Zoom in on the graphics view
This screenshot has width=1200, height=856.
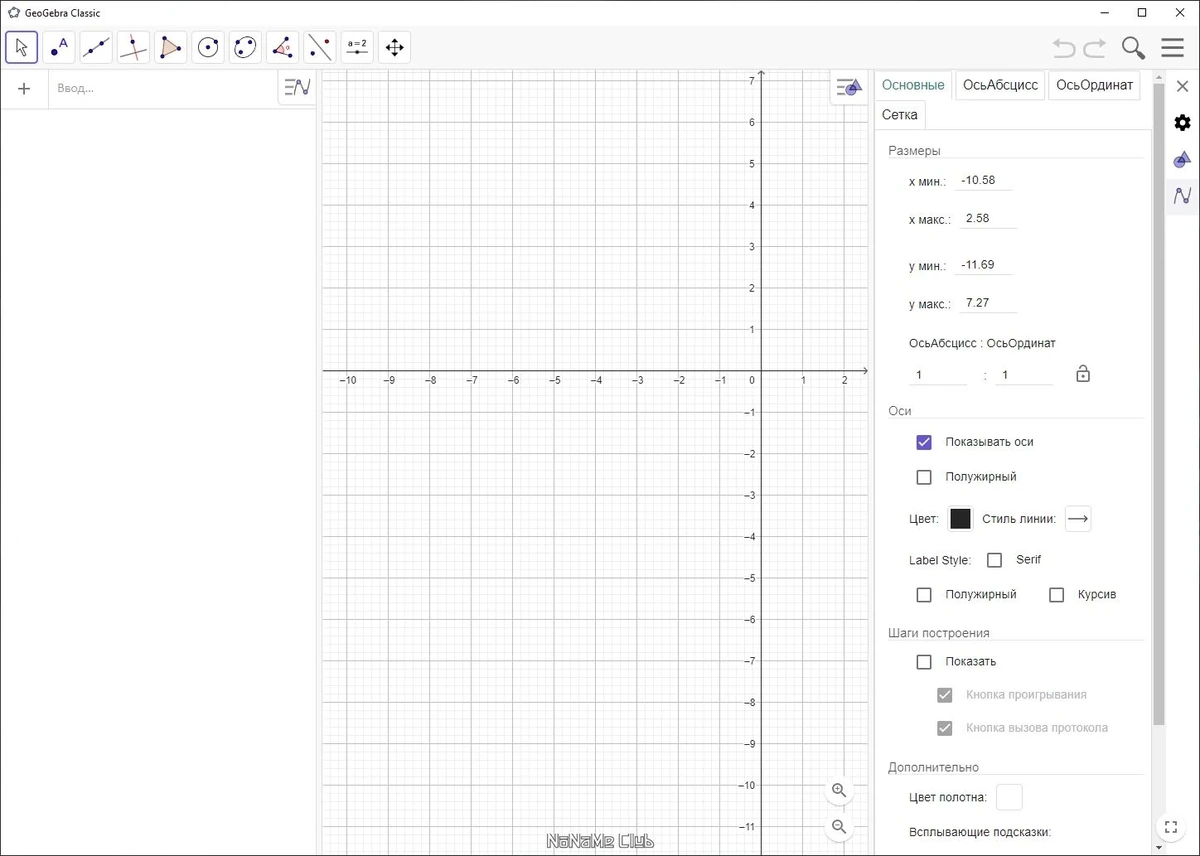click(839, 791)
